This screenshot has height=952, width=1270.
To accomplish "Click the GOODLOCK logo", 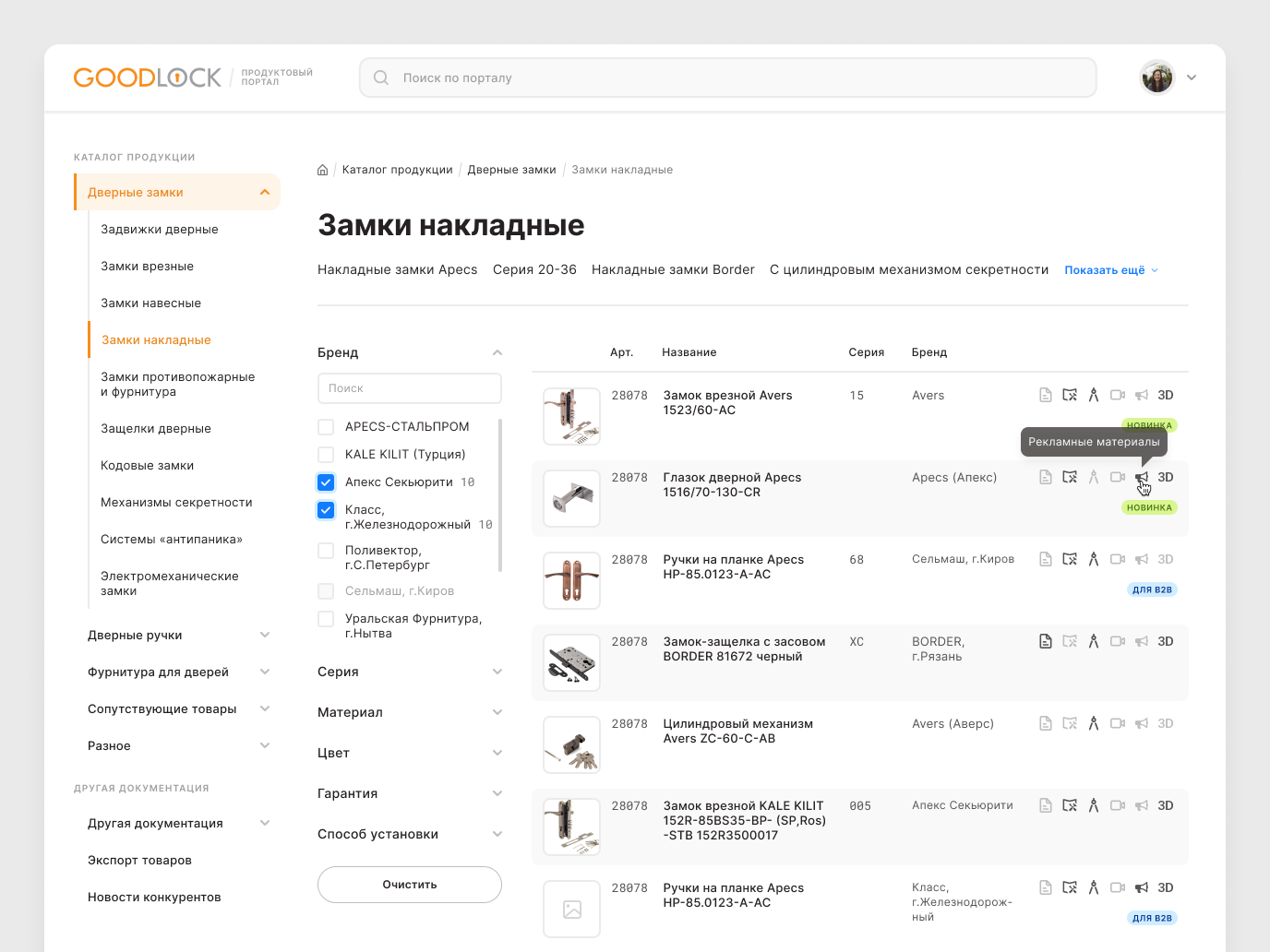I will 148,77.
